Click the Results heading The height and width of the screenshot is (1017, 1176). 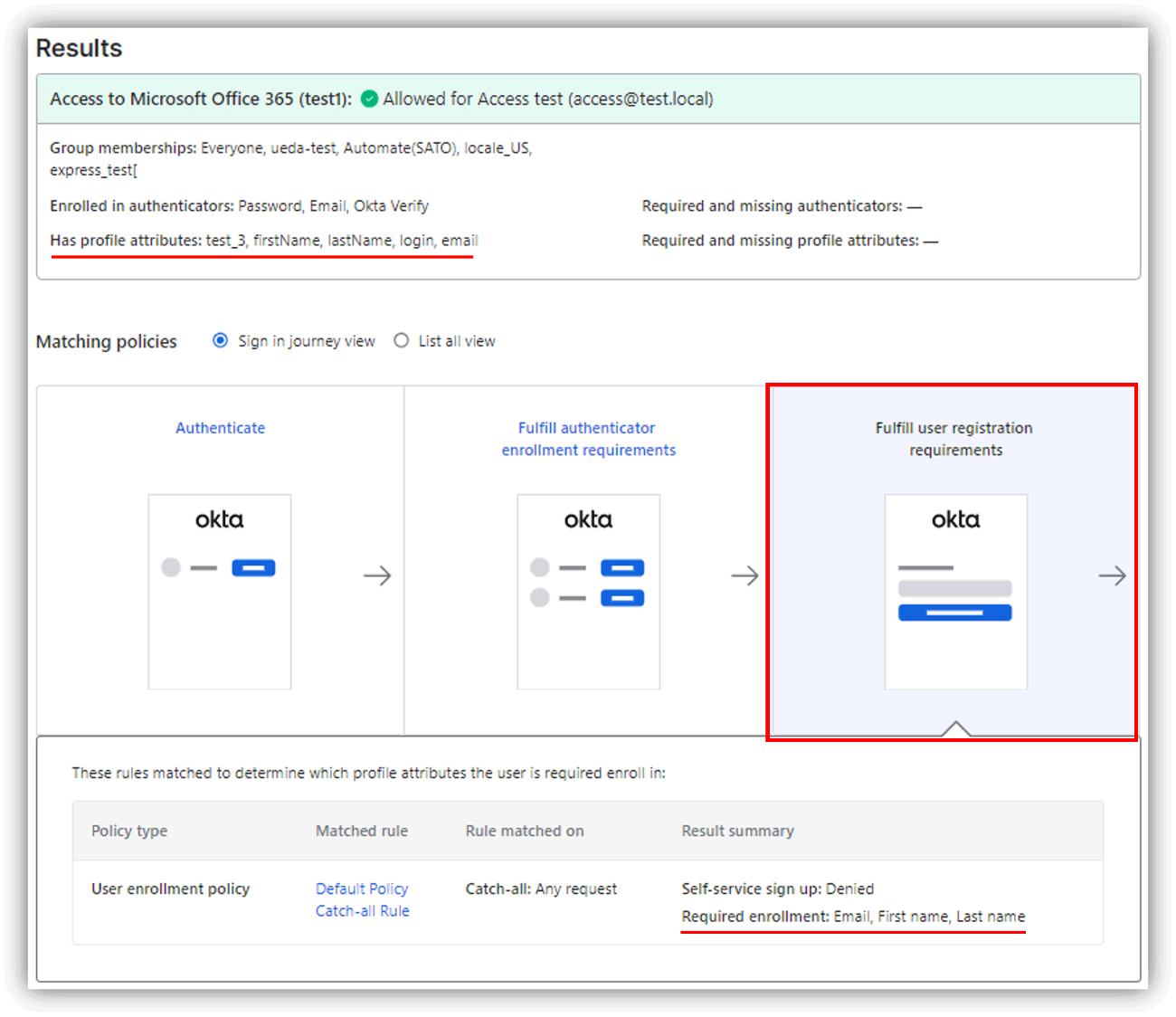coord(79,48)
